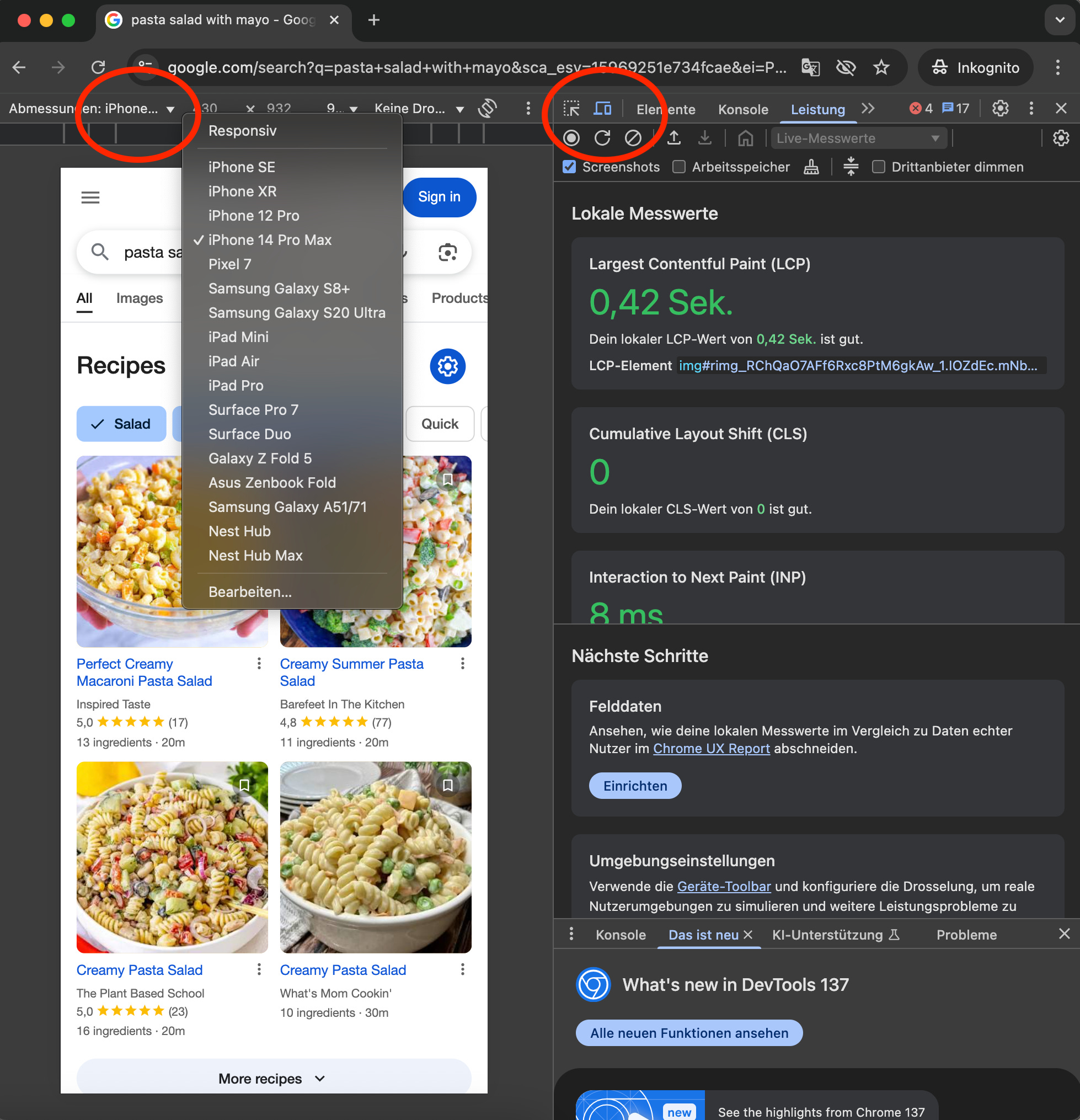Open the blue recipes settings gear
Viewport: 1080px width, 1120px height.
pos(447,366)
